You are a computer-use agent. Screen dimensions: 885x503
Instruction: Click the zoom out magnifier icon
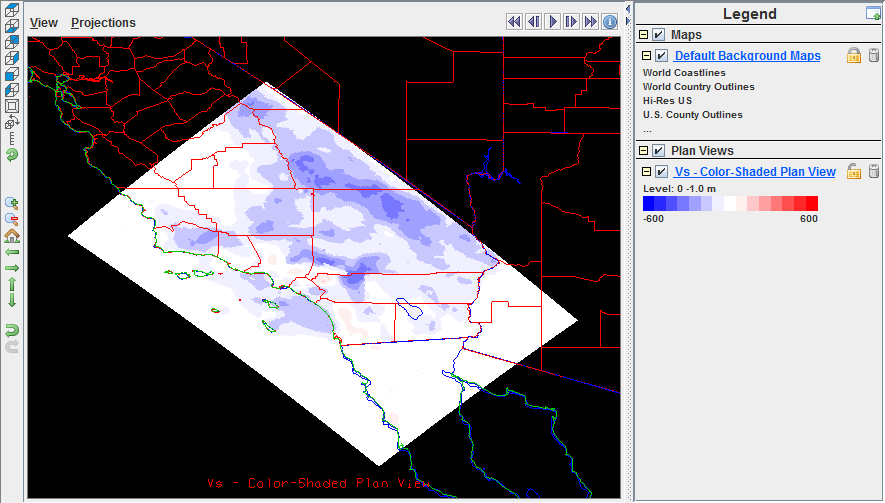coord(12,219)
